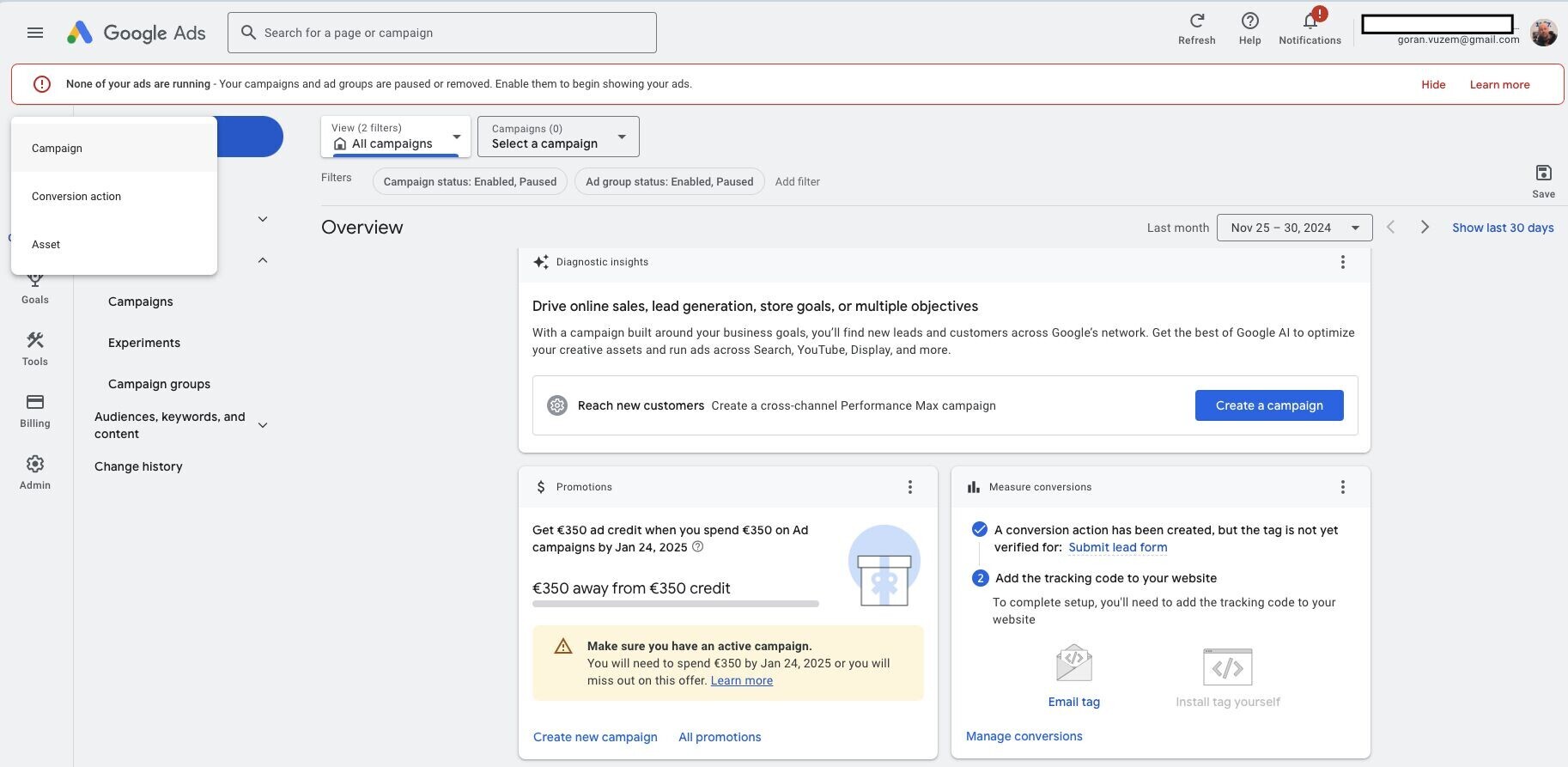The image size is (1568, 767).
Task: Save the current view with the Save icon
Action: coord(1543,181)
